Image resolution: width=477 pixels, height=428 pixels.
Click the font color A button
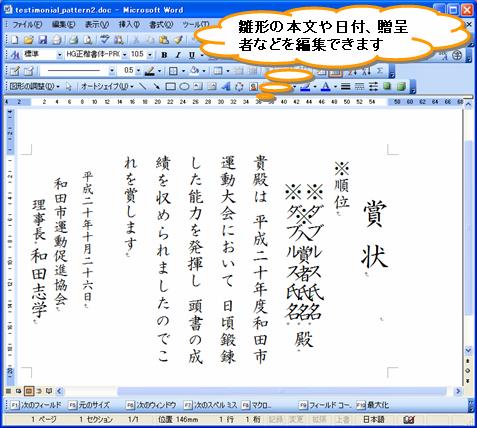pos(326,87)
